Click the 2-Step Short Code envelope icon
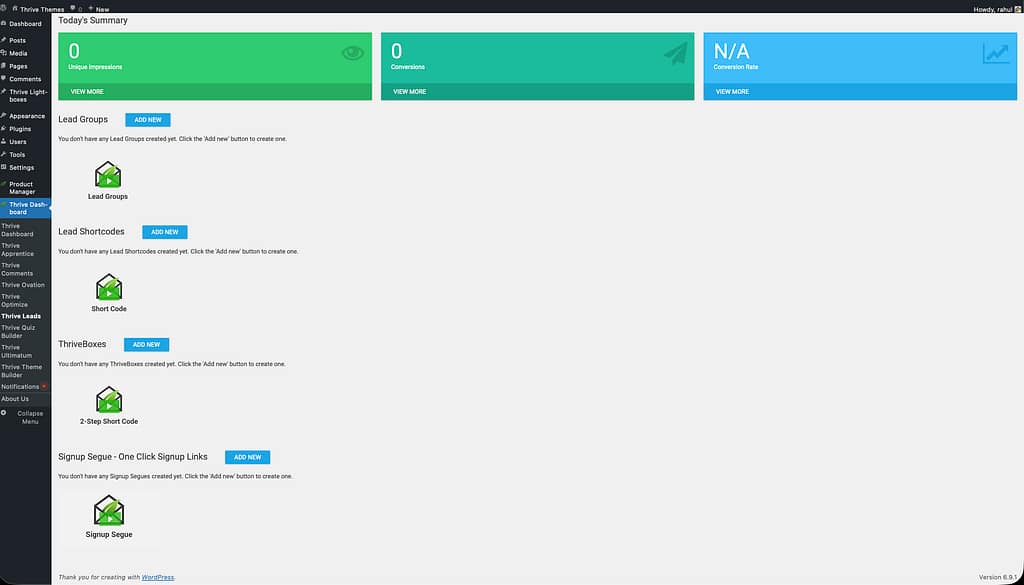This screenshot has height=585, width=1024. pyautogui.click(x=109, y=401)
